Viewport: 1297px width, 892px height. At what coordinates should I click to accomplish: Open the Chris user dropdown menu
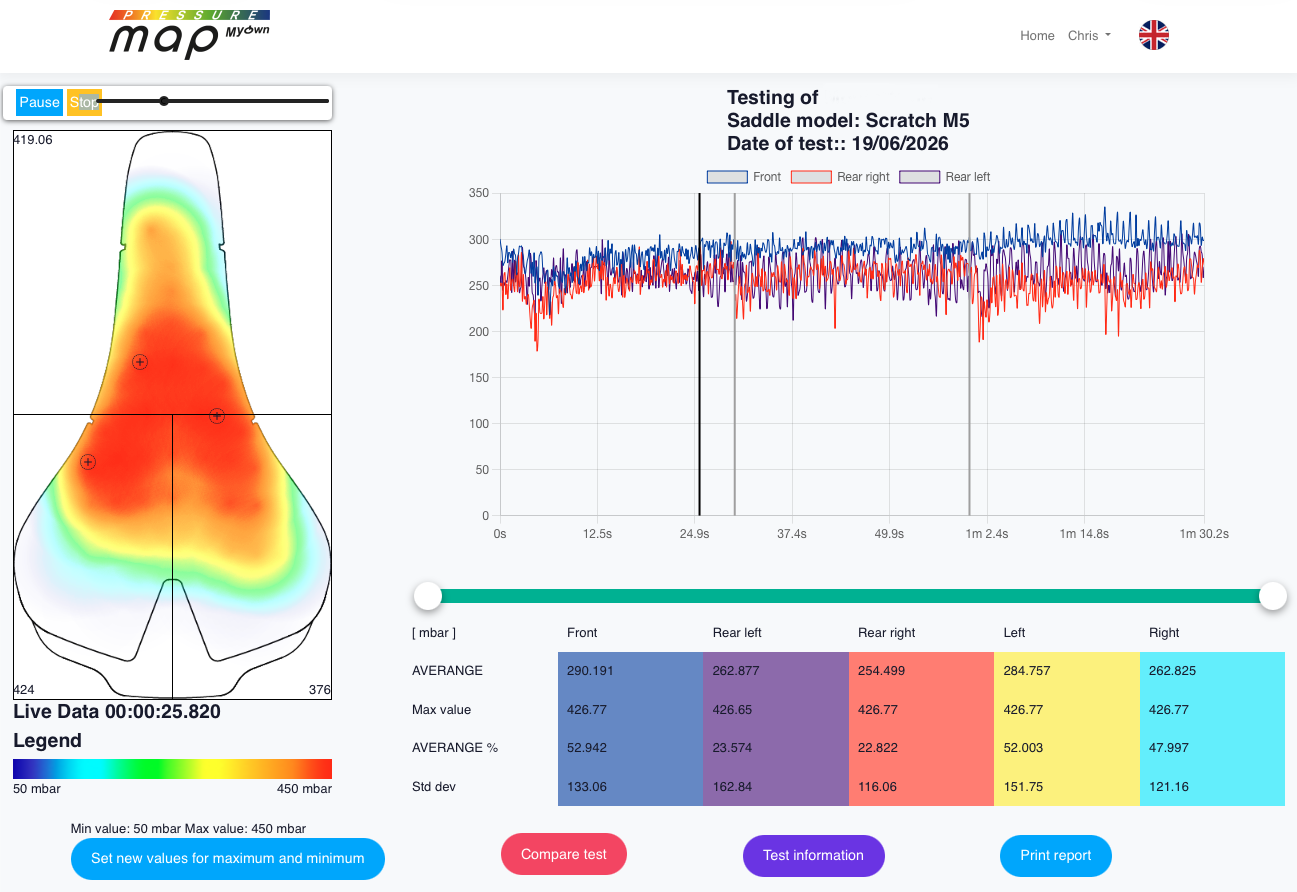tap(1089, 35)
